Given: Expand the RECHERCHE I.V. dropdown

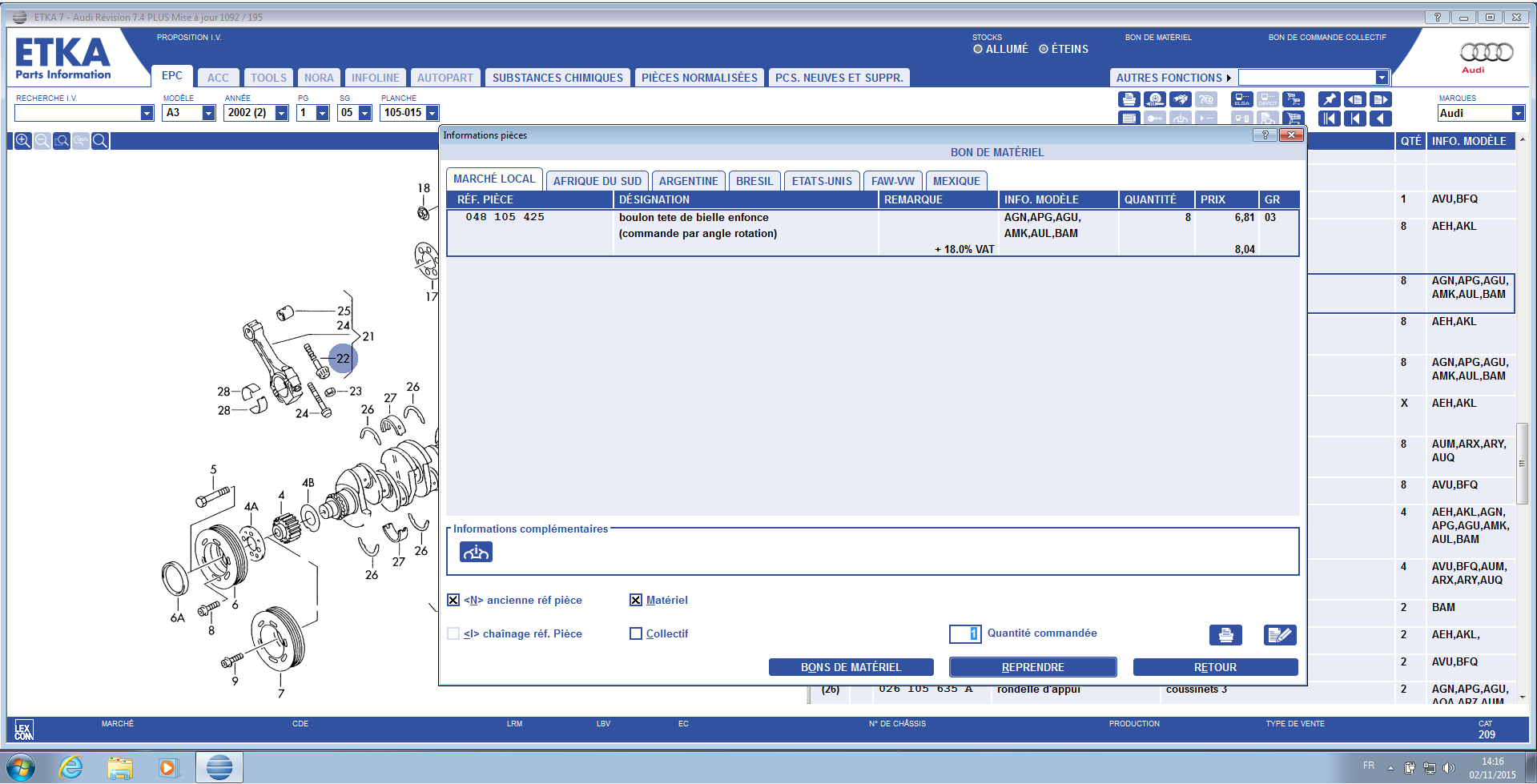Looking at the screenshot, I should (147, 113).
